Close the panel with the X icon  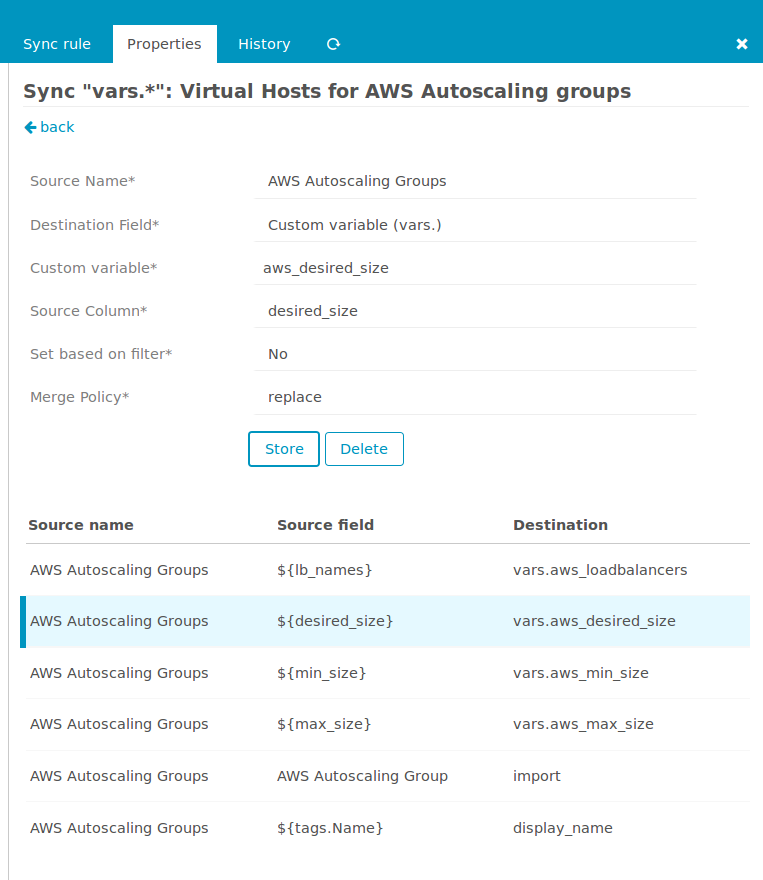click(x=742, y=44)
